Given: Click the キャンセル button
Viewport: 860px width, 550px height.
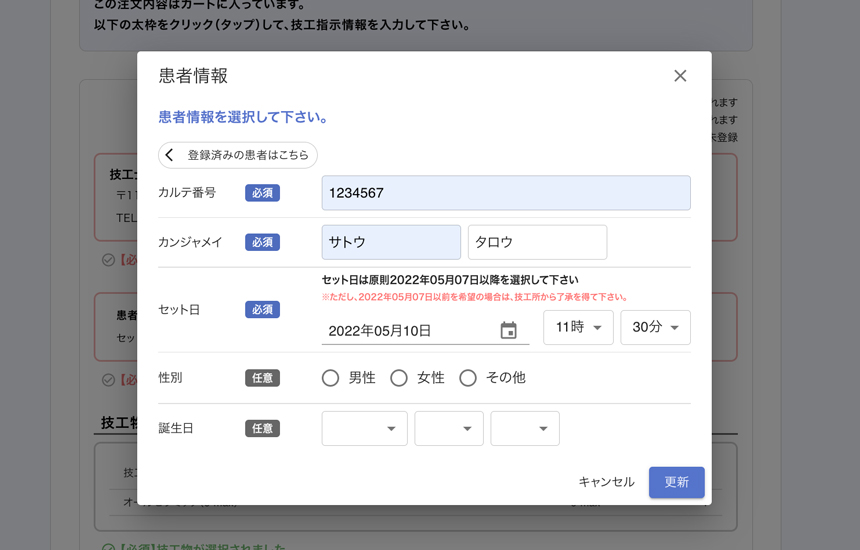Looking at the screenshot, I should pyautogui.click(x=606, y=482).
